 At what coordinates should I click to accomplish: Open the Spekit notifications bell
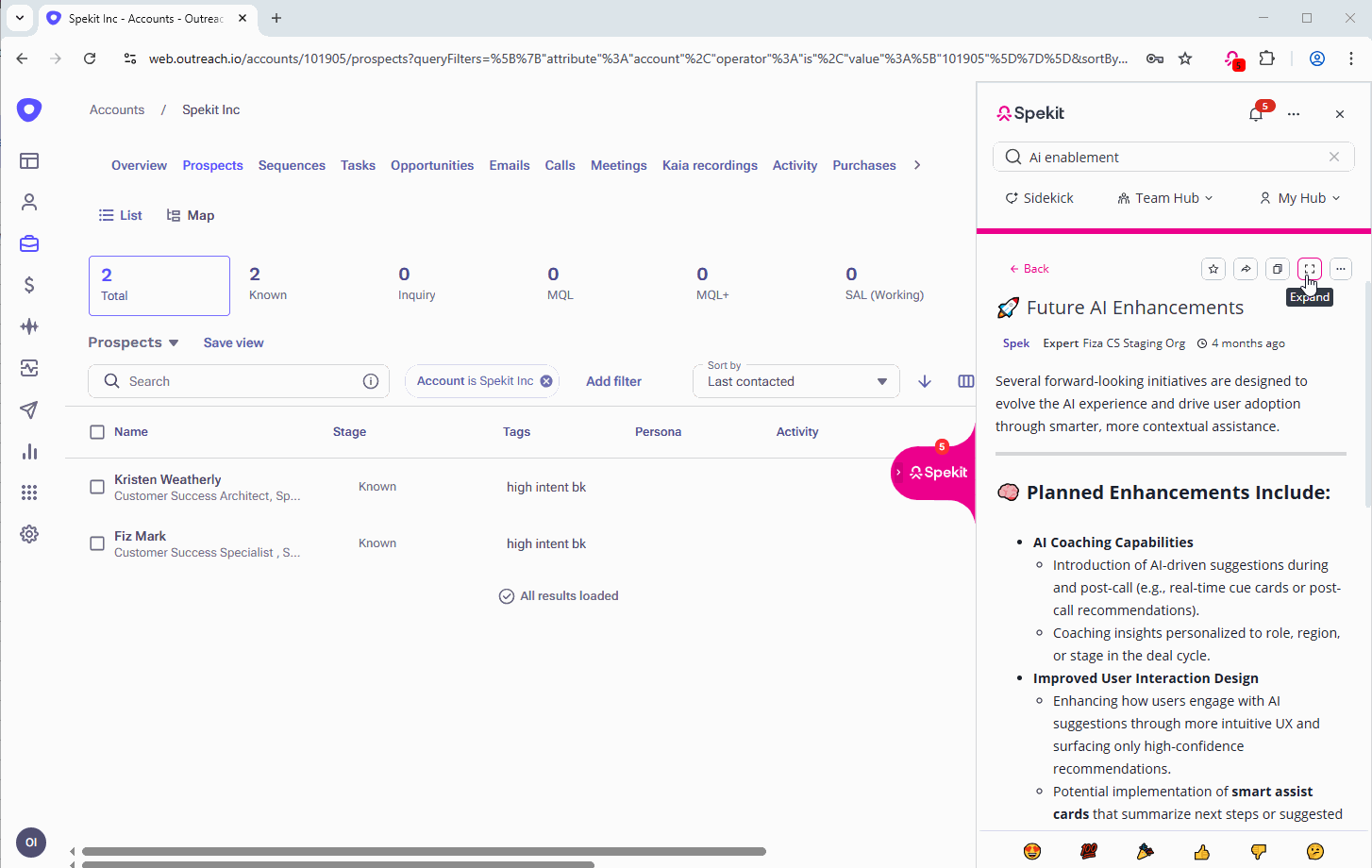pos(1256,114)
